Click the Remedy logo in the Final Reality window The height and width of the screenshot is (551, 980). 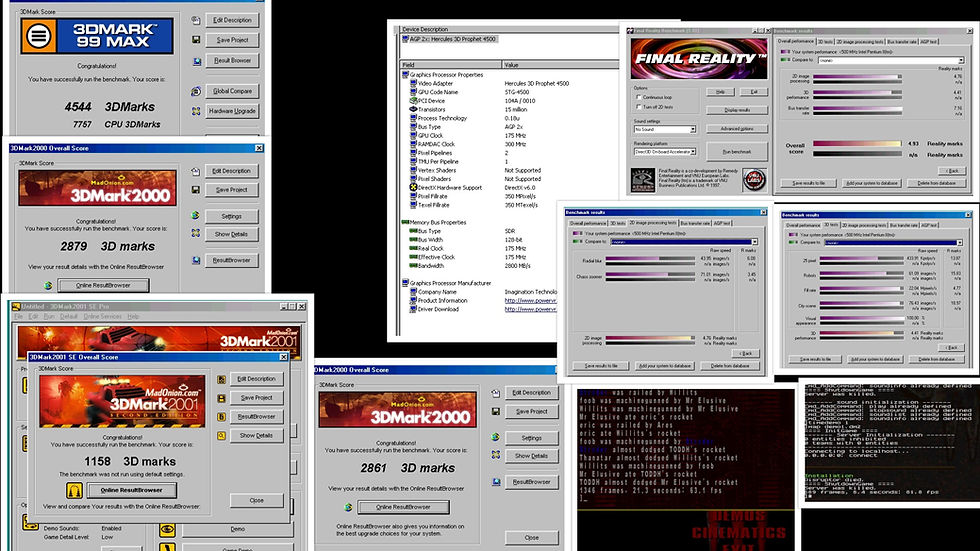(x=642, y=180)
